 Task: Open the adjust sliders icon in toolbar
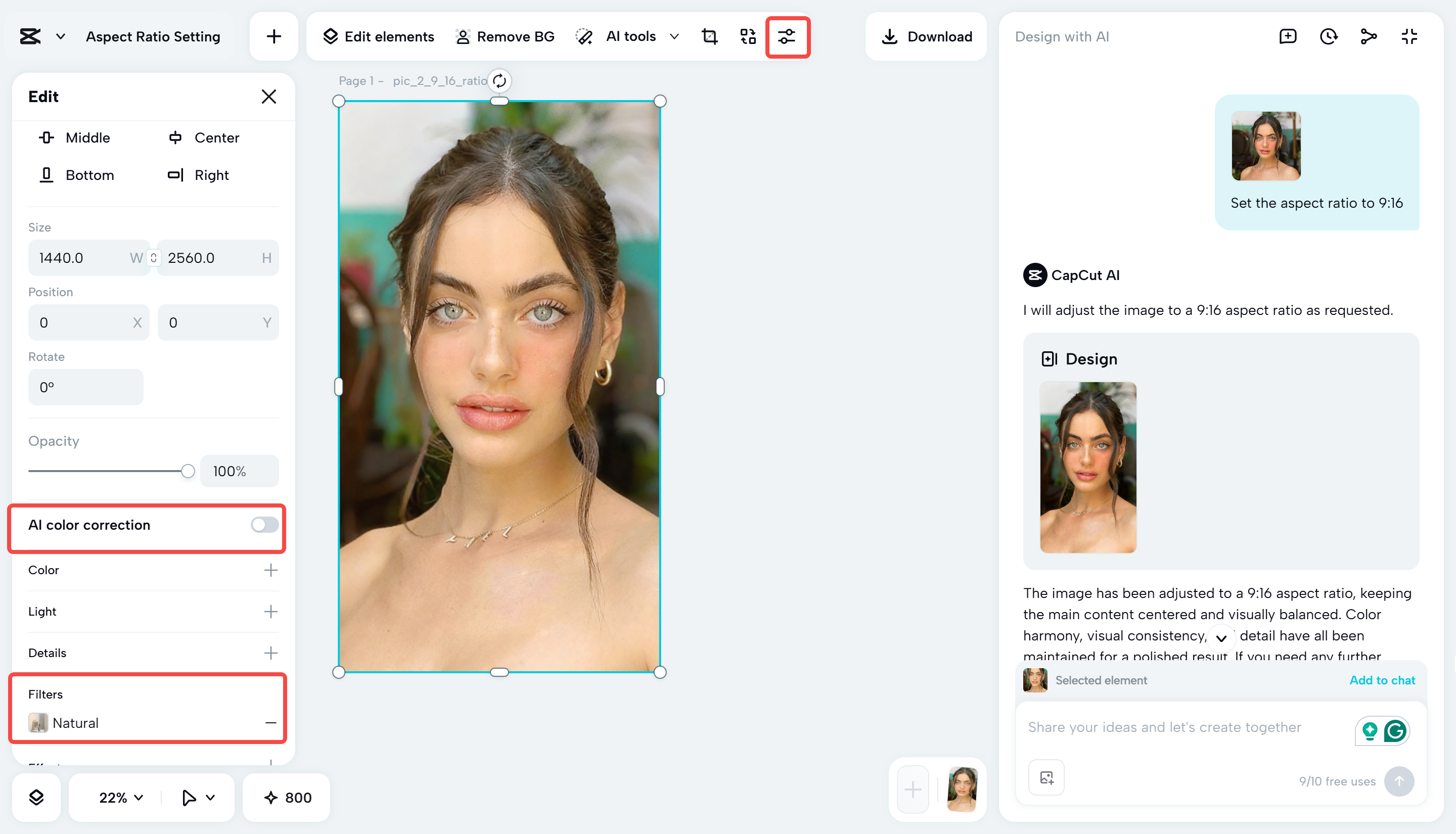pos(787,37)
